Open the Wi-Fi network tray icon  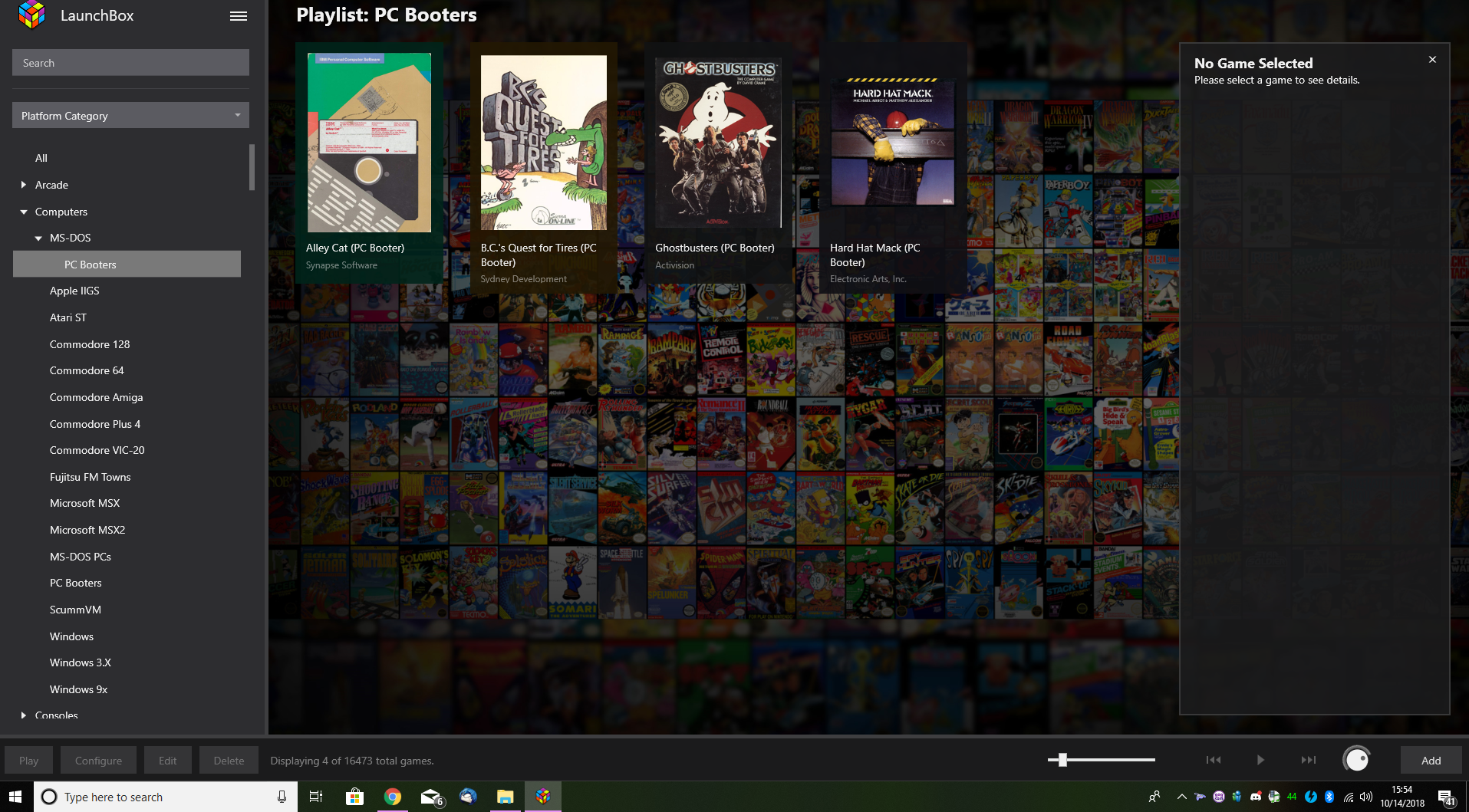coord(1348,797)
